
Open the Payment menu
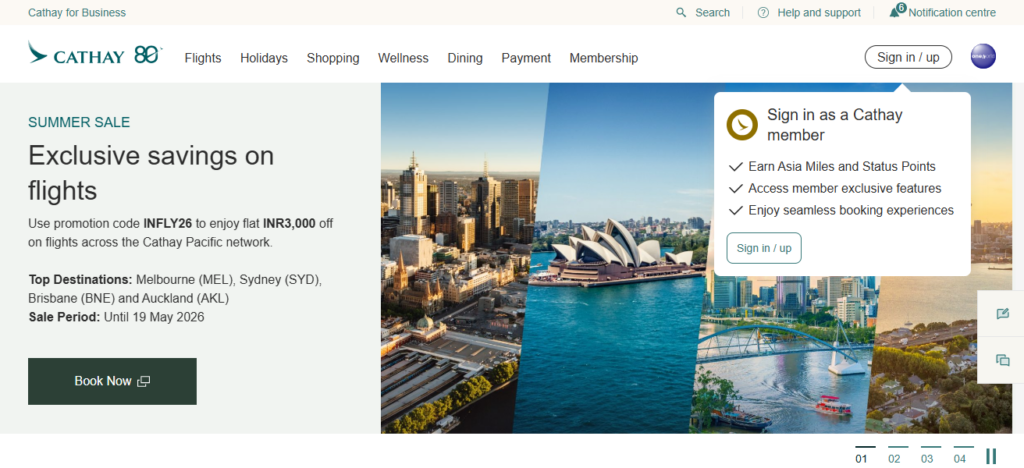(x=526, y=58)
